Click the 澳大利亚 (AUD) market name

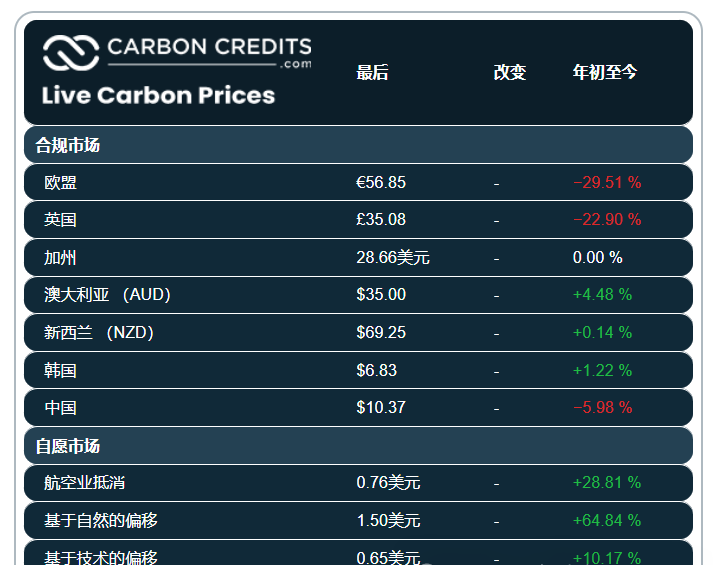(x=108, y=294)
